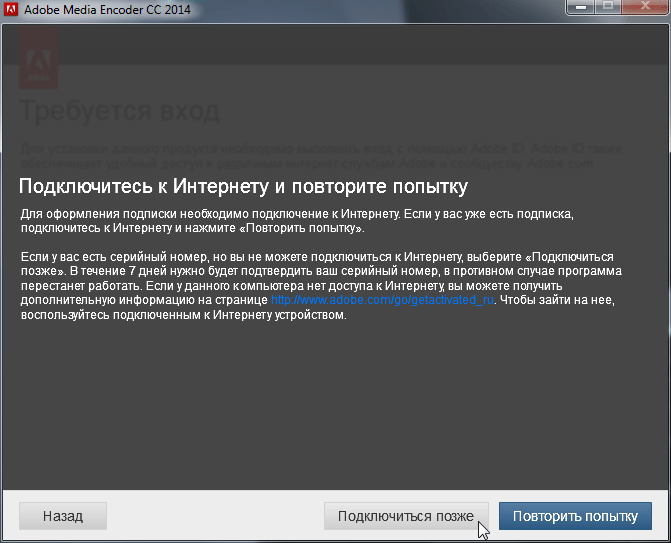Image resolution: width=671 pixels, height=543 pixels.
Task: Minimize the Adobe Media Encoder window
Action: click(580, 7)
